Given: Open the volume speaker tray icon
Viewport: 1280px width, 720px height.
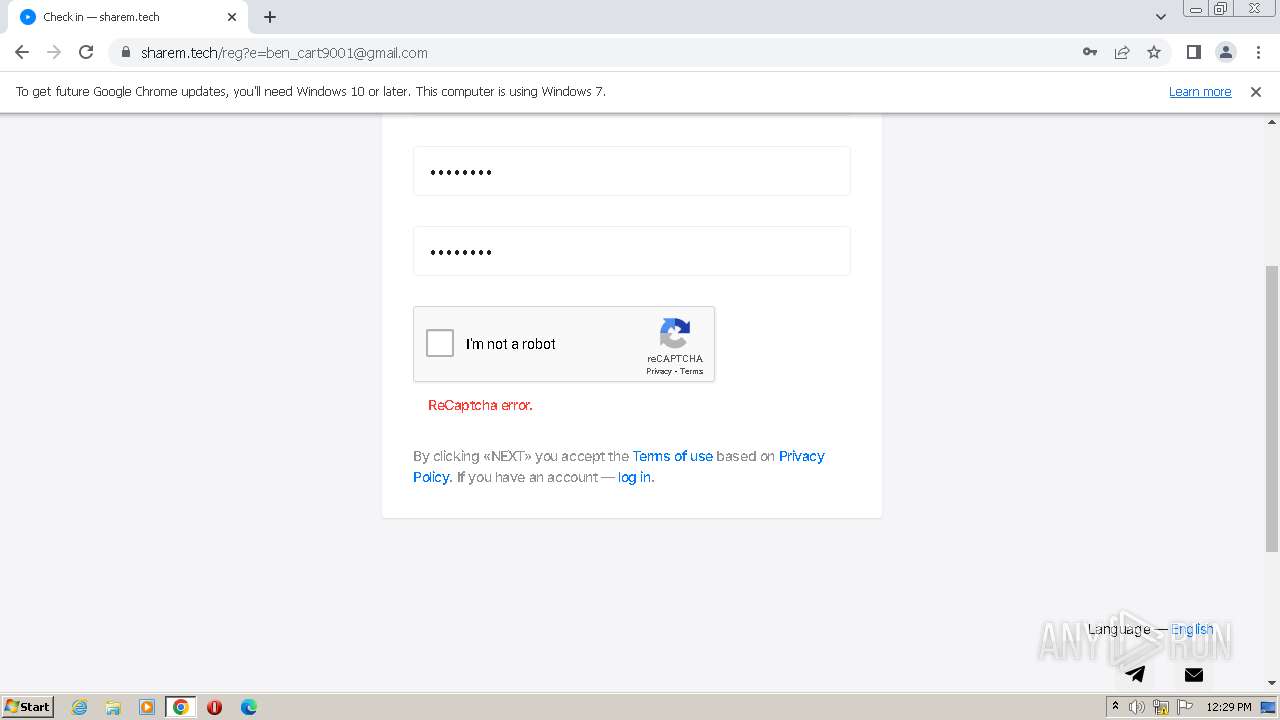Looking at the screenshot, I should click(x=1137, y=707).
